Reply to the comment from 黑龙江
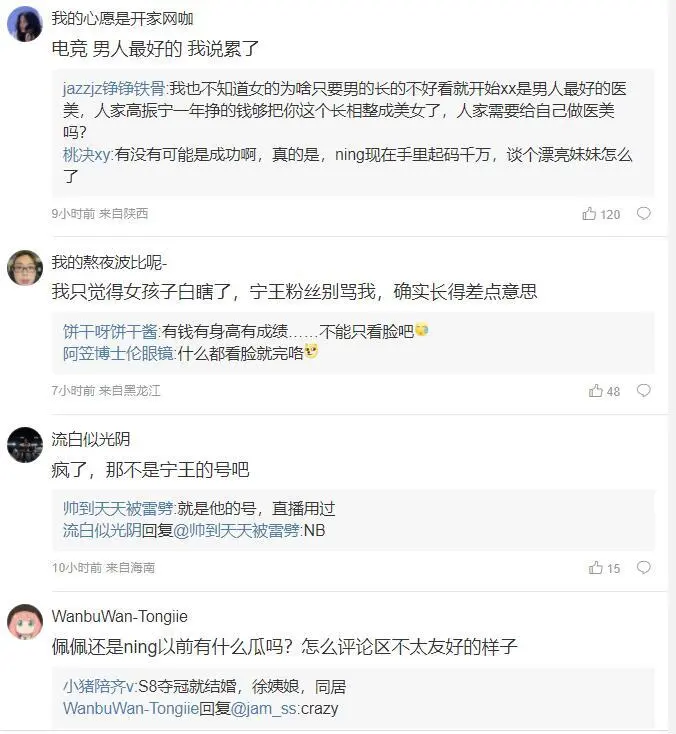676x734 pixels. click(x=644, y=391)
